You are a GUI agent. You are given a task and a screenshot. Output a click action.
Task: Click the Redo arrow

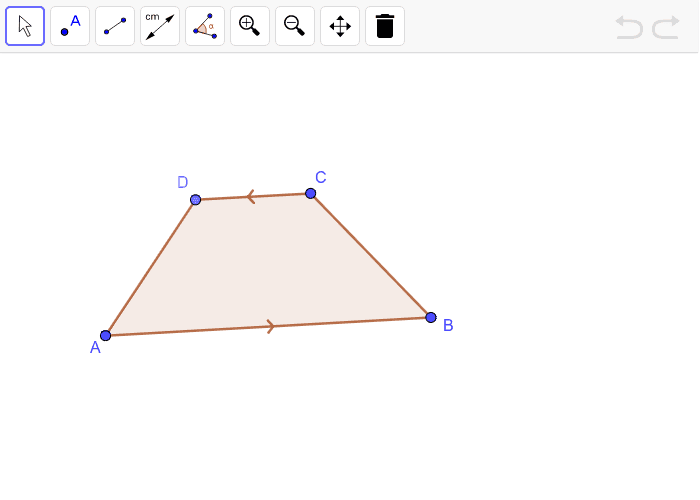tap(666, 27)
